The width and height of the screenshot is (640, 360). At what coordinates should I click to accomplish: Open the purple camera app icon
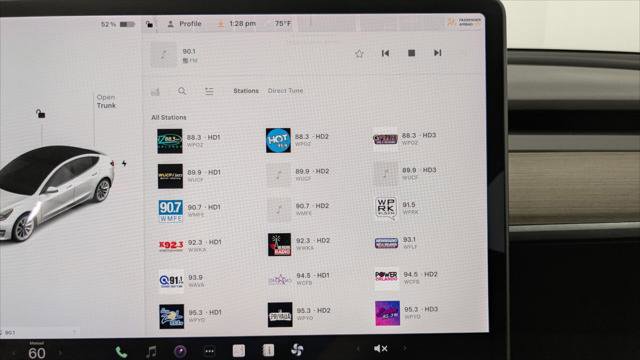[180, 351]
